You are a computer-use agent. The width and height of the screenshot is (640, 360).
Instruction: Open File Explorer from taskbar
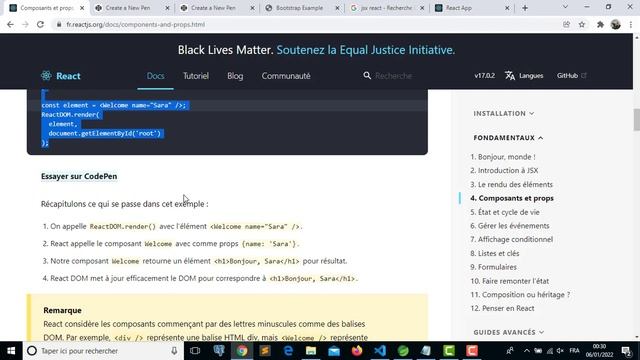pyautogui.click(x=311, y=351)
